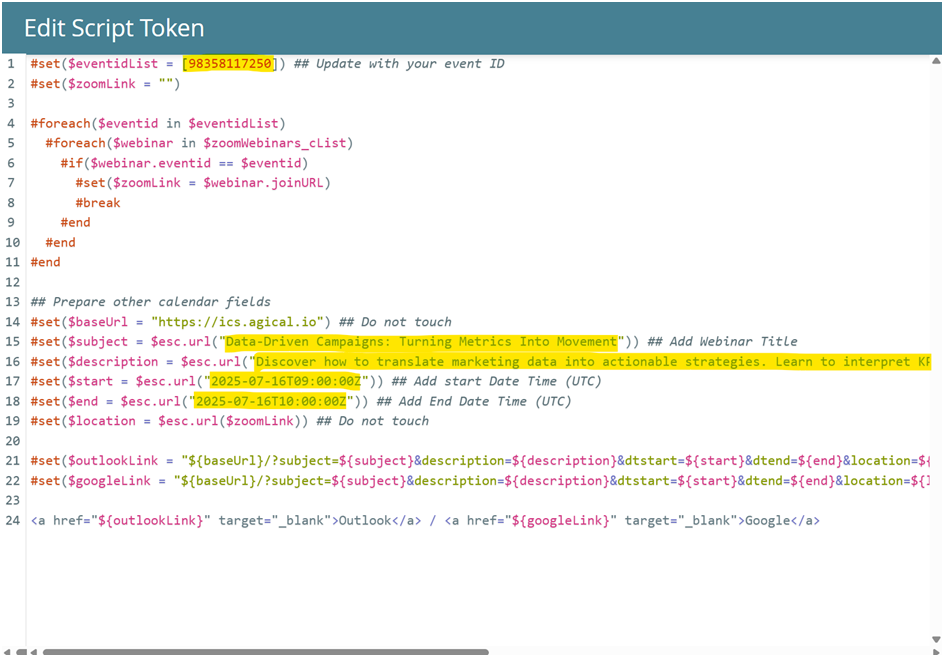The width and height of the screenshot is (944, 657).
Task: Click line number 13 in the gutter
Action: [13, 302]
